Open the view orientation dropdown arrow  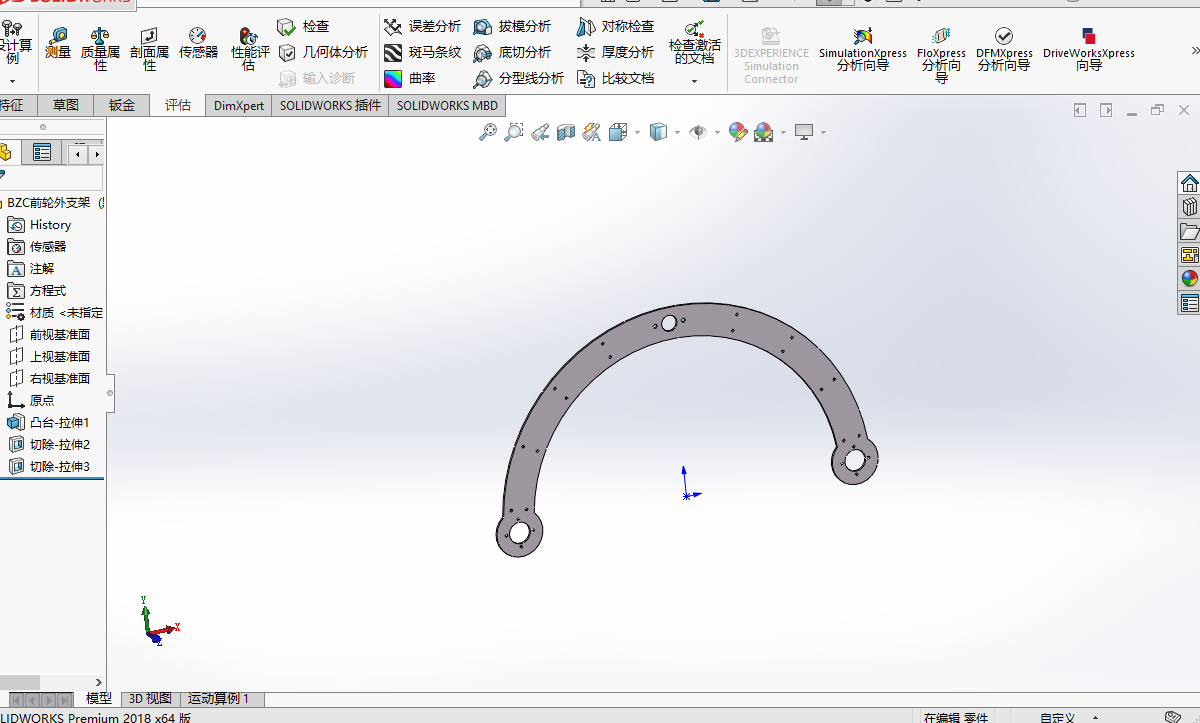[636, 132]
